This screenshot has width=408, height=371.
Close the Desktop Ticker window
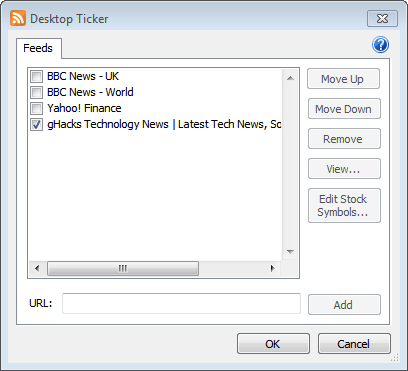[382, 19]
